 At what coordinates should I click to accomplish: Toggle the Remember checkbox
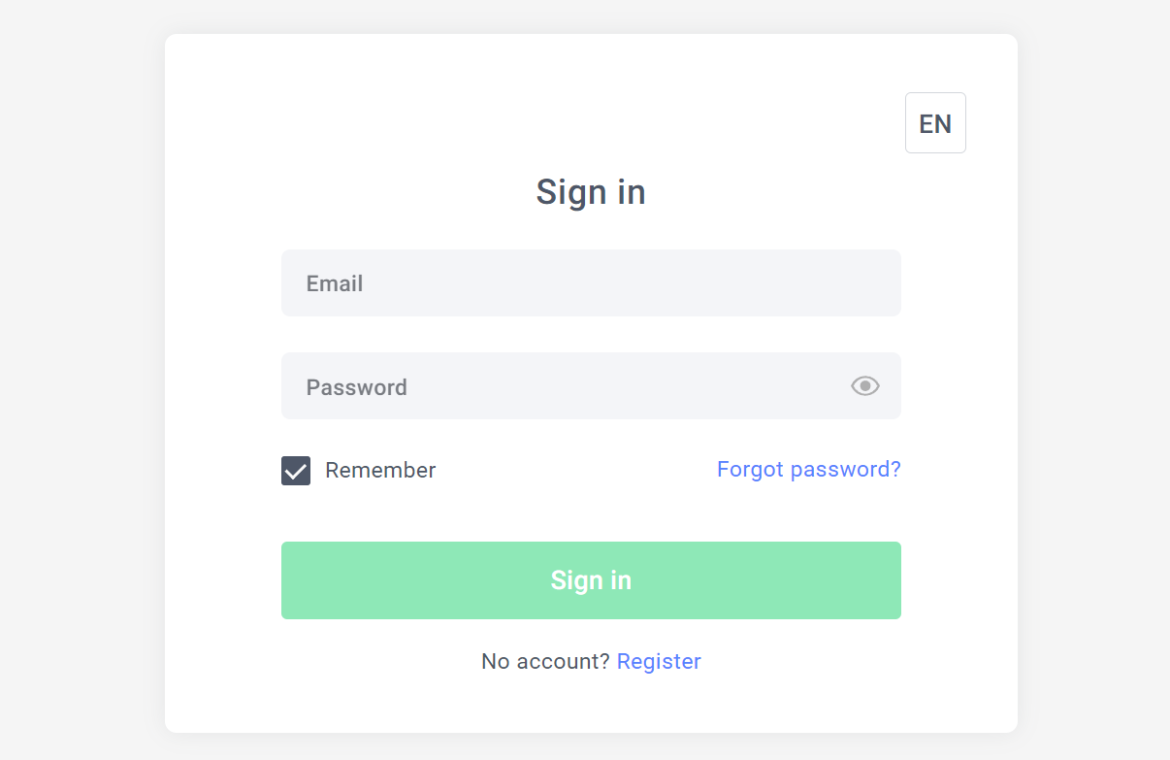296,471
